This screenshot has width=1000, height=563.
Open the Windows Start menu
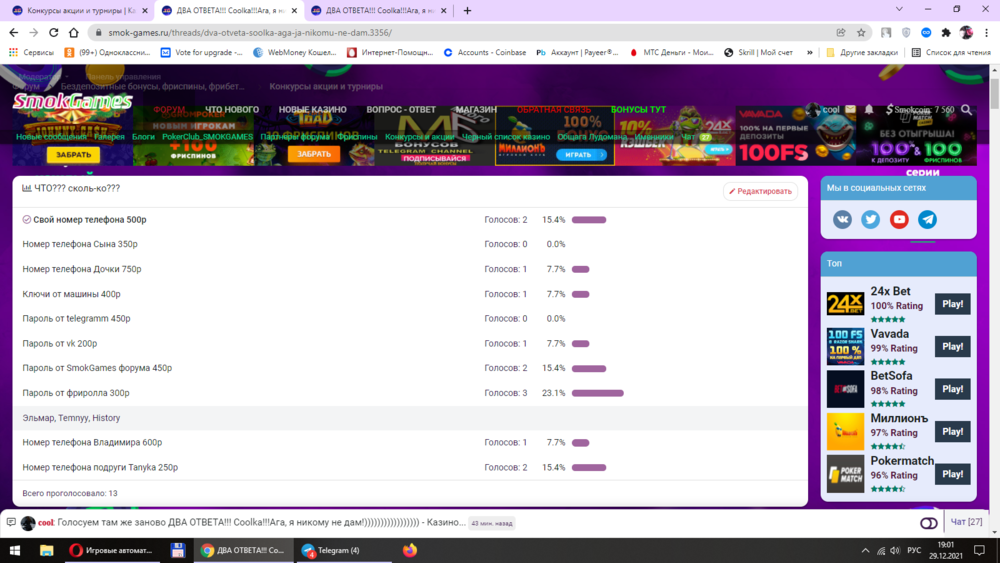tap(15, 550)
